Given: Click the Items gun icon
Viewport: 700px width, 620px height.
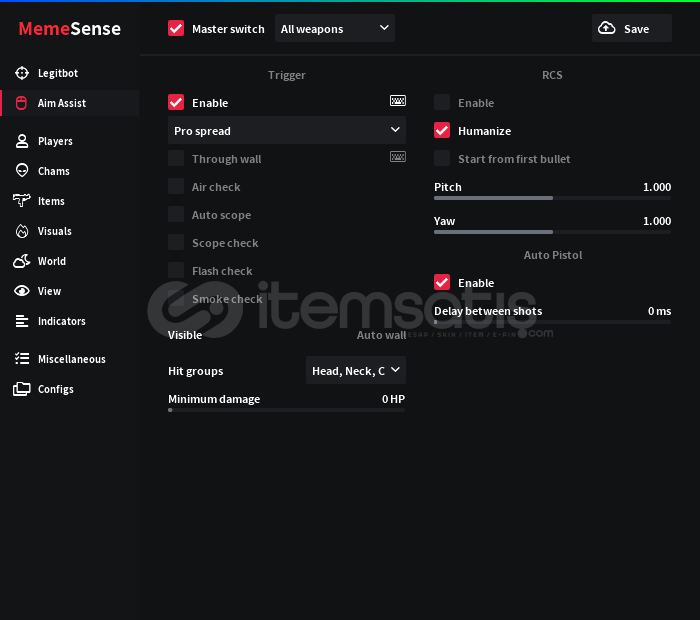Looking at the screenshot, I should click(x=21, y=200).
